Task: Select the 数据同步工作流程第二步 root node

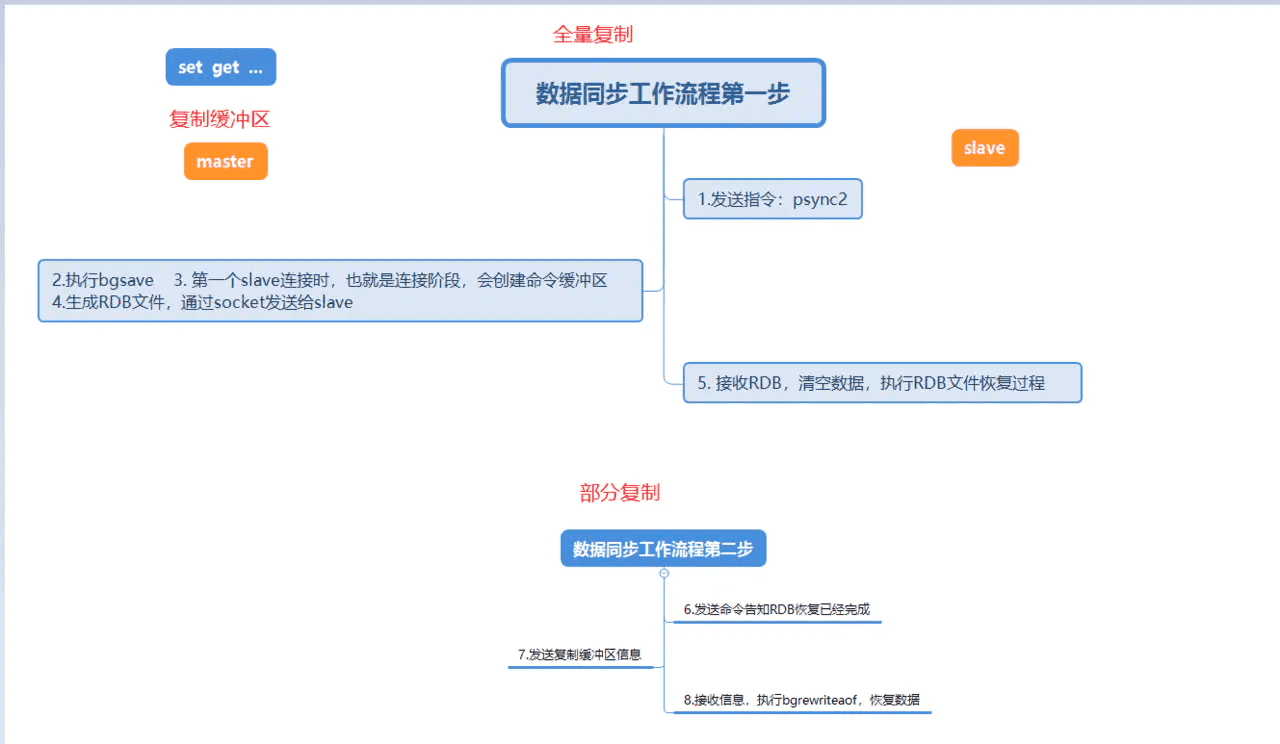Action: pyautogui.click(x=663, y=548)
